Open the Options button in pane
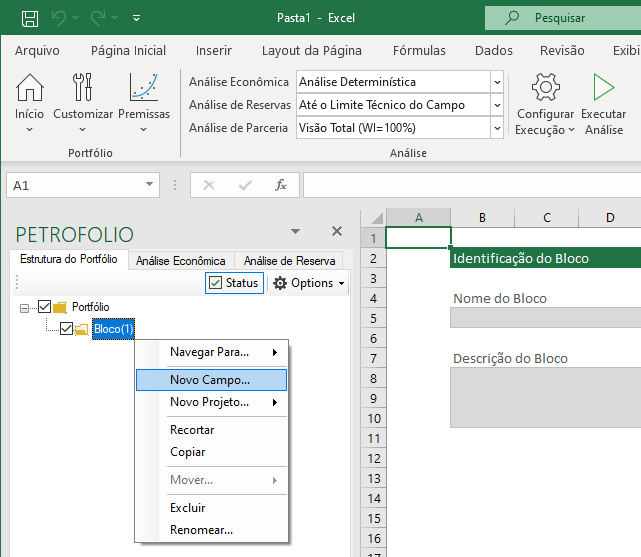 (x=309, y=283)
